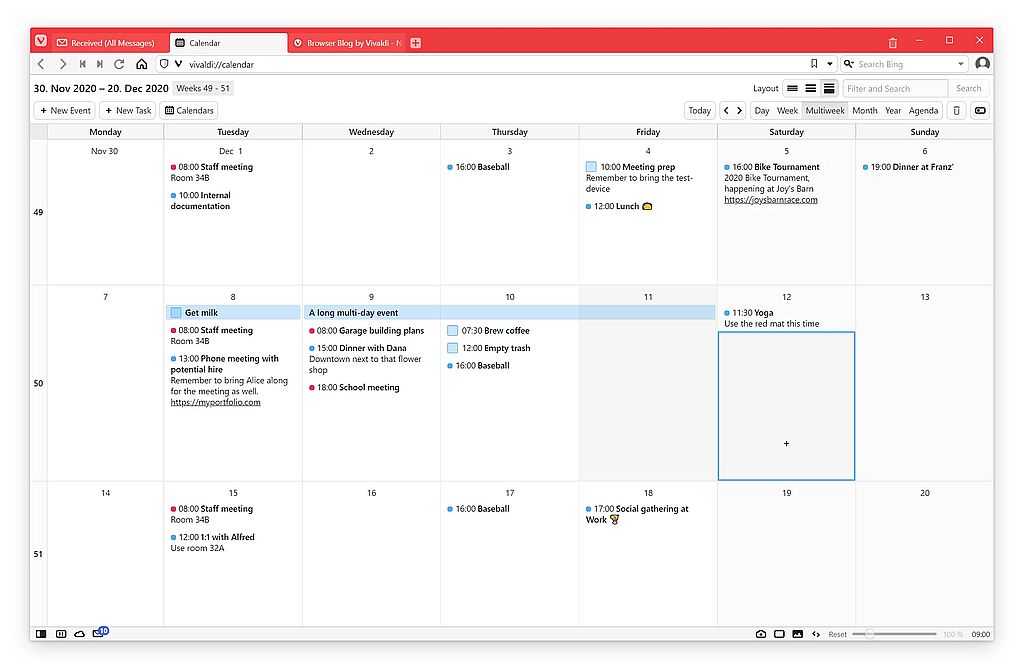This screenshot has height=668, width=1024.
Task: Switch to Multiweek view
Action: 825,110
